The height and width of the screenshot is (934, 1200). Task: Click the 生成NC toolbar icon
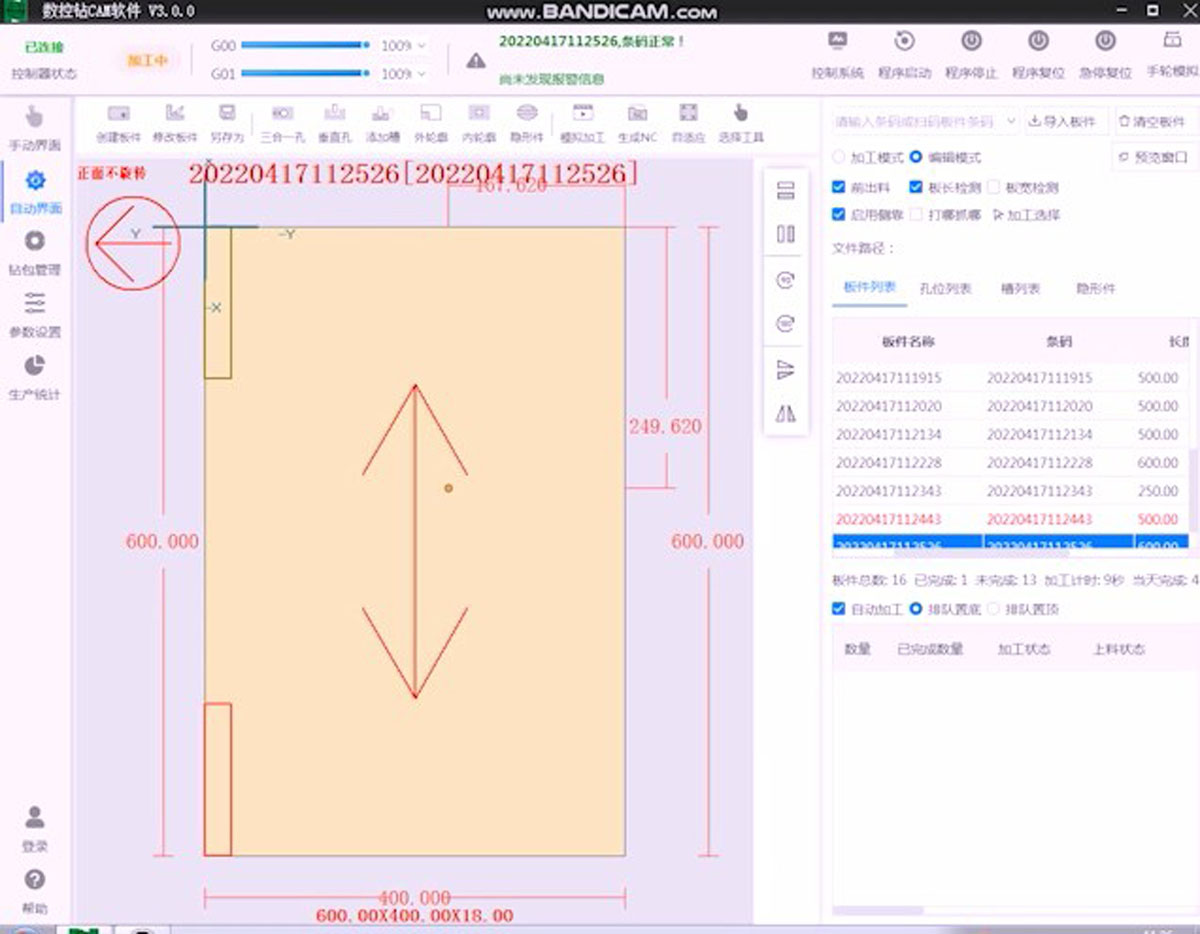tap(636, 113)
